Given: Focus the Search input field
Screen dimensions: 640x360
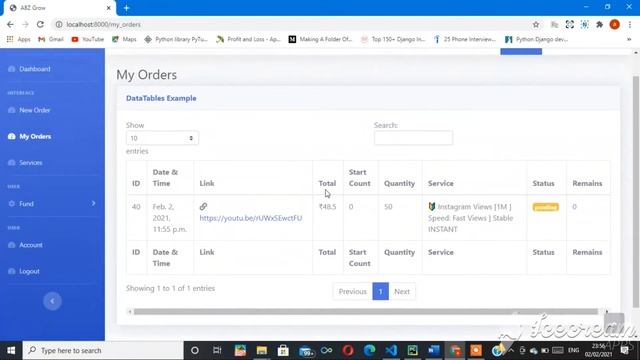Looking at the screenshot, I should (413, 138).
